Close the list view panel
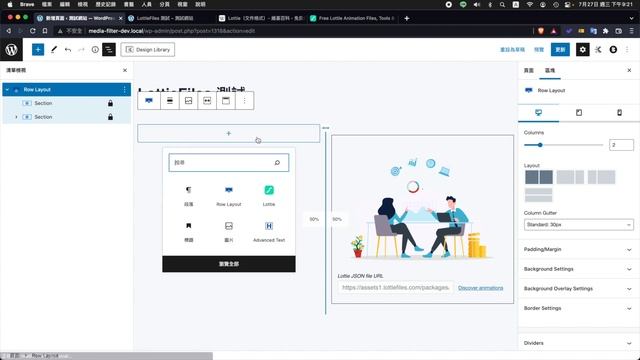Image resolution: width=640 pixels, height=360 pixels. pos(125,70)
